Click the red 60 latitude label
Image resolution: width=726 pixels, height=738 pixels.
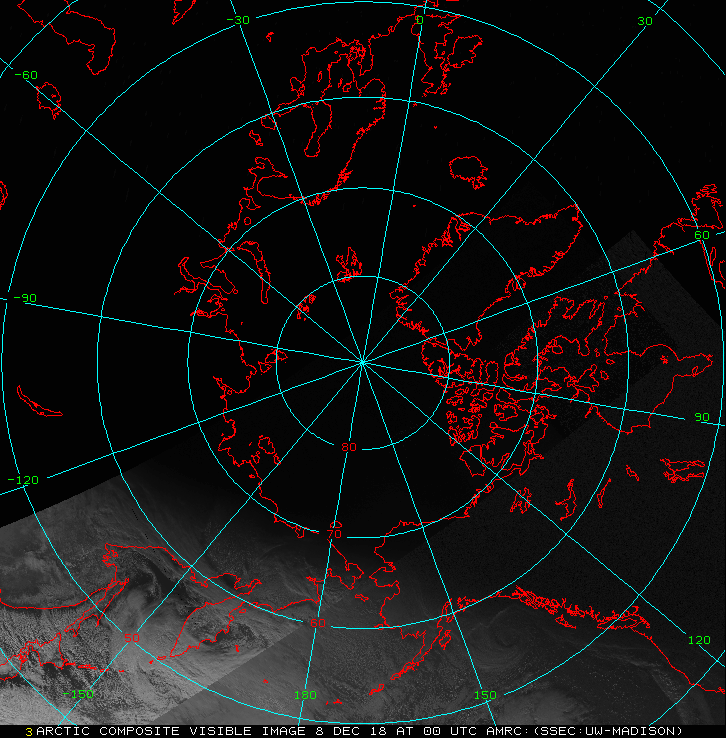(x=318, y=623)
